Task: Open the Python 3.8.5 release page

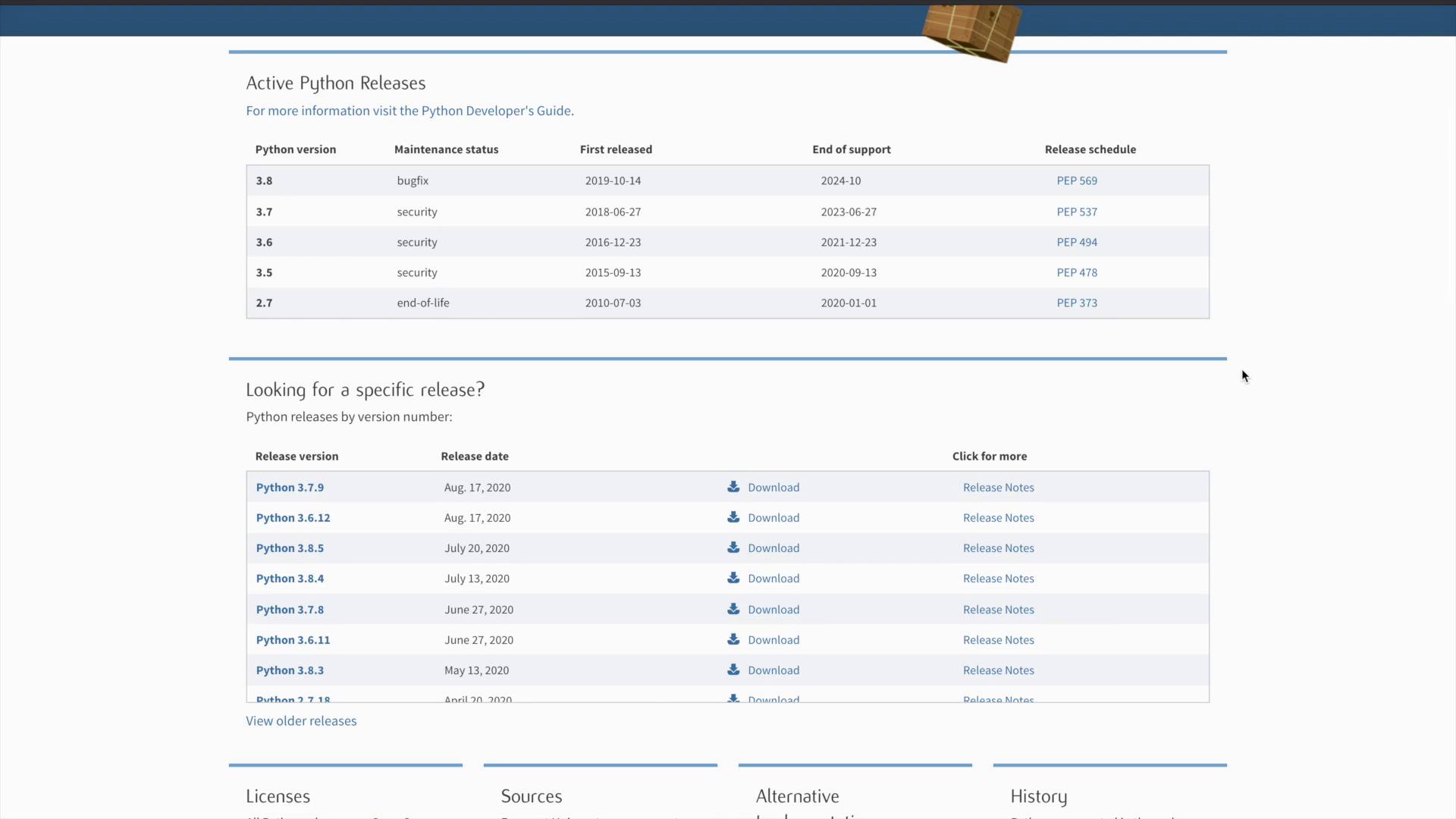Action: point(290,548)
